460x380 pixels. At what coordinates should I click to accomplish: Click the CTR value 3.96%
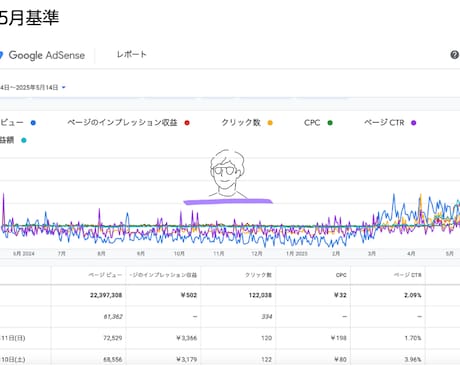click(413, 359)
